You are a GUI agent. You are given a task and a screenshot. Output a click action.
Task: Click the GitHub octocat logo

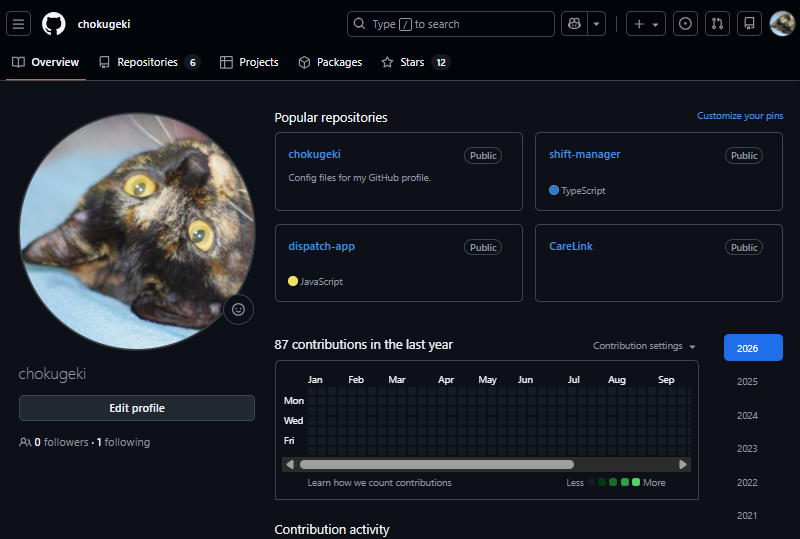click(53, 24)
